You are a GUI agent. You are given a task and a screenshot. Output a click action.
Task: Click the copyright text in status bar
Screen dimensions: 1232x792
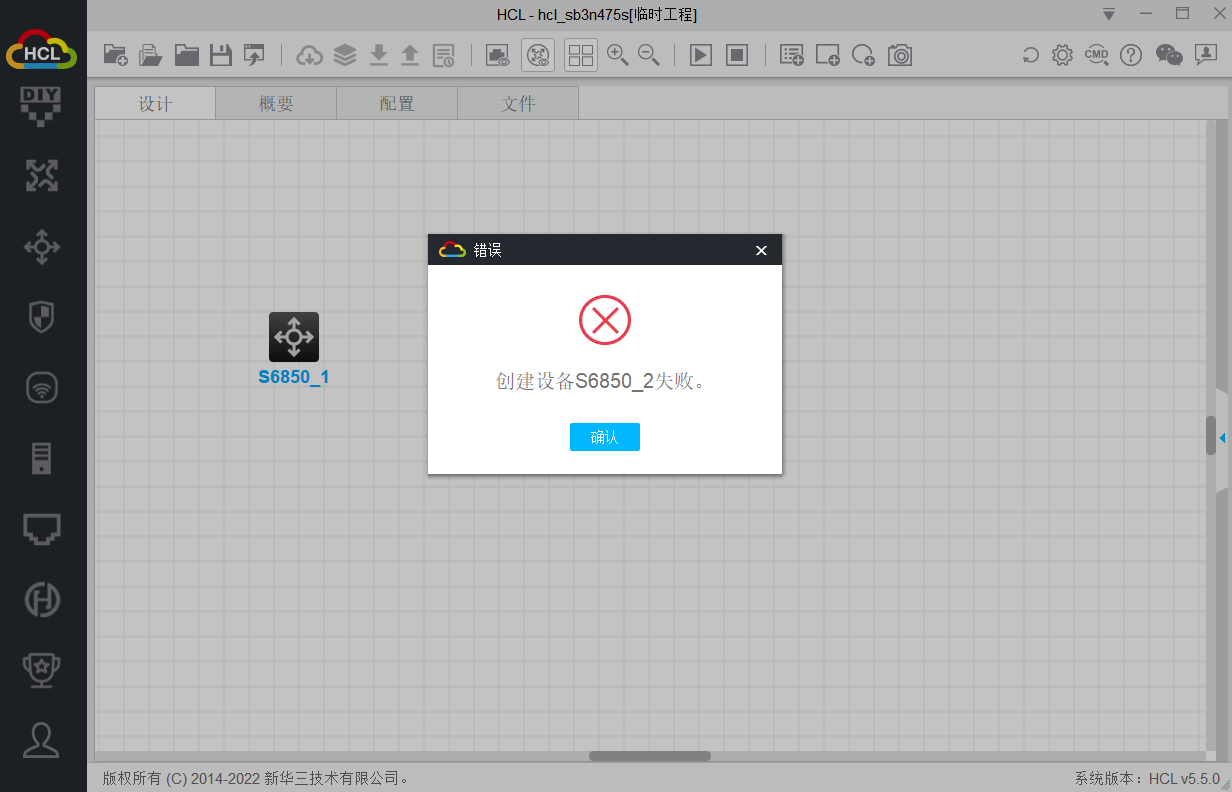point(256,778)
